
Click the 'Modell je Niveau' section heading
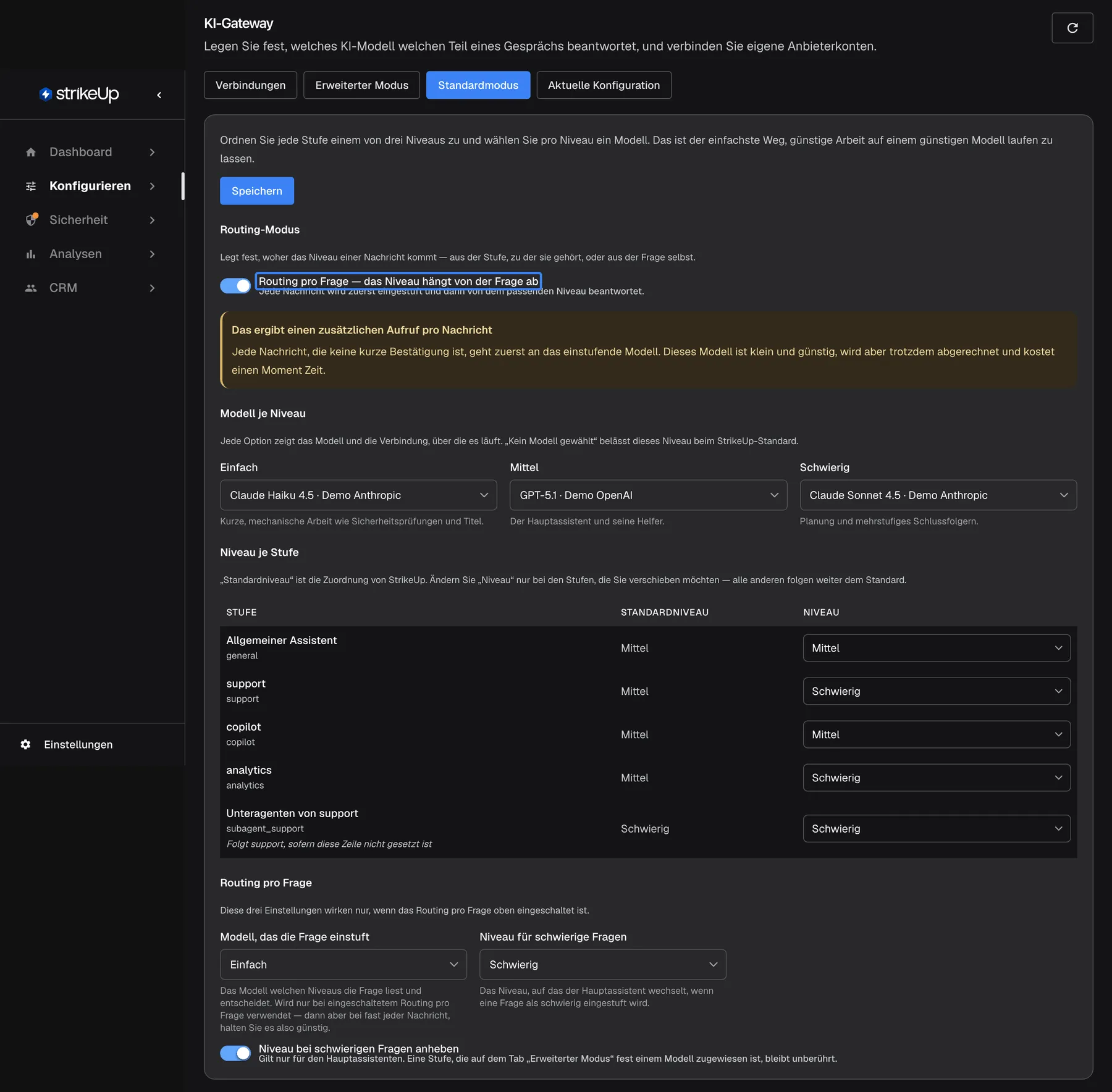[x=263, y=413]
